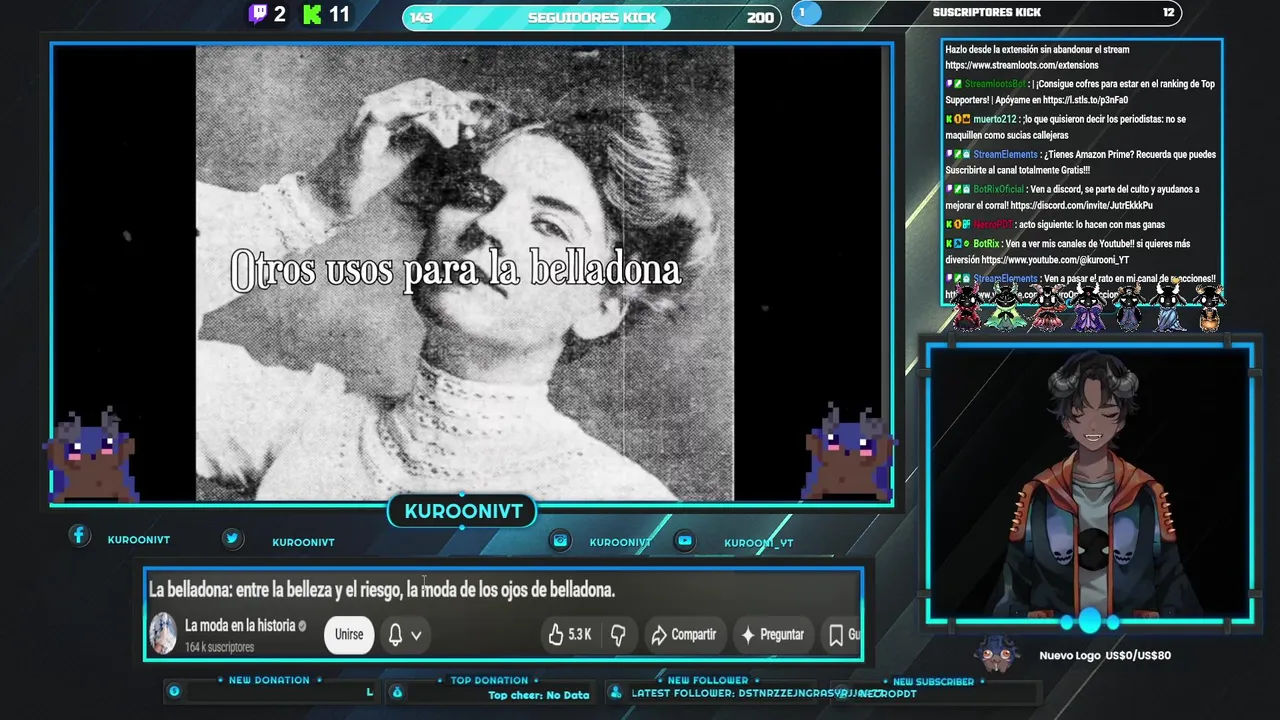Click the small avatar beside Nuevo Logo
The image size is (1280, 720).
tap(996, 653)
